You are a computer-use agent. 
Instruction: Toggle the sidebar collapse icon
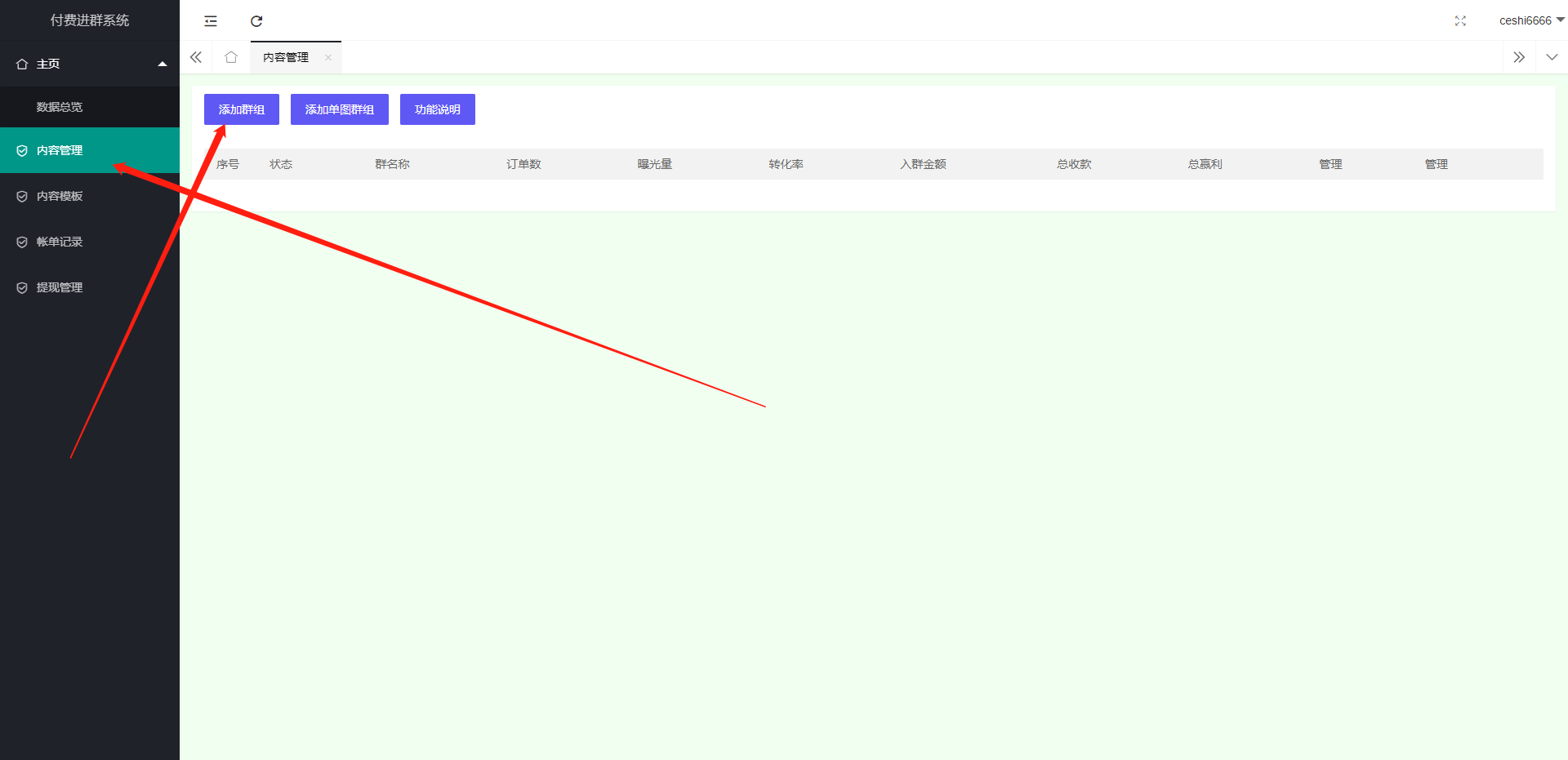(x=211, y=21)
